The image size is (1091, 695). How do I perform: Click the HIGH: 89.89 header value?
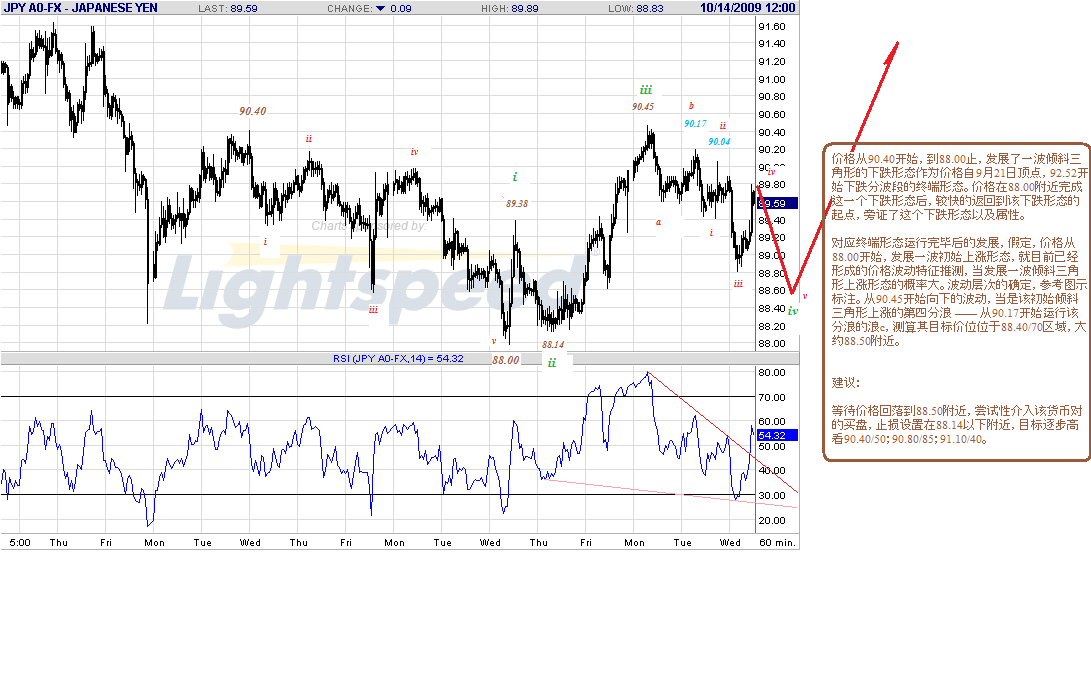(509, 8)
